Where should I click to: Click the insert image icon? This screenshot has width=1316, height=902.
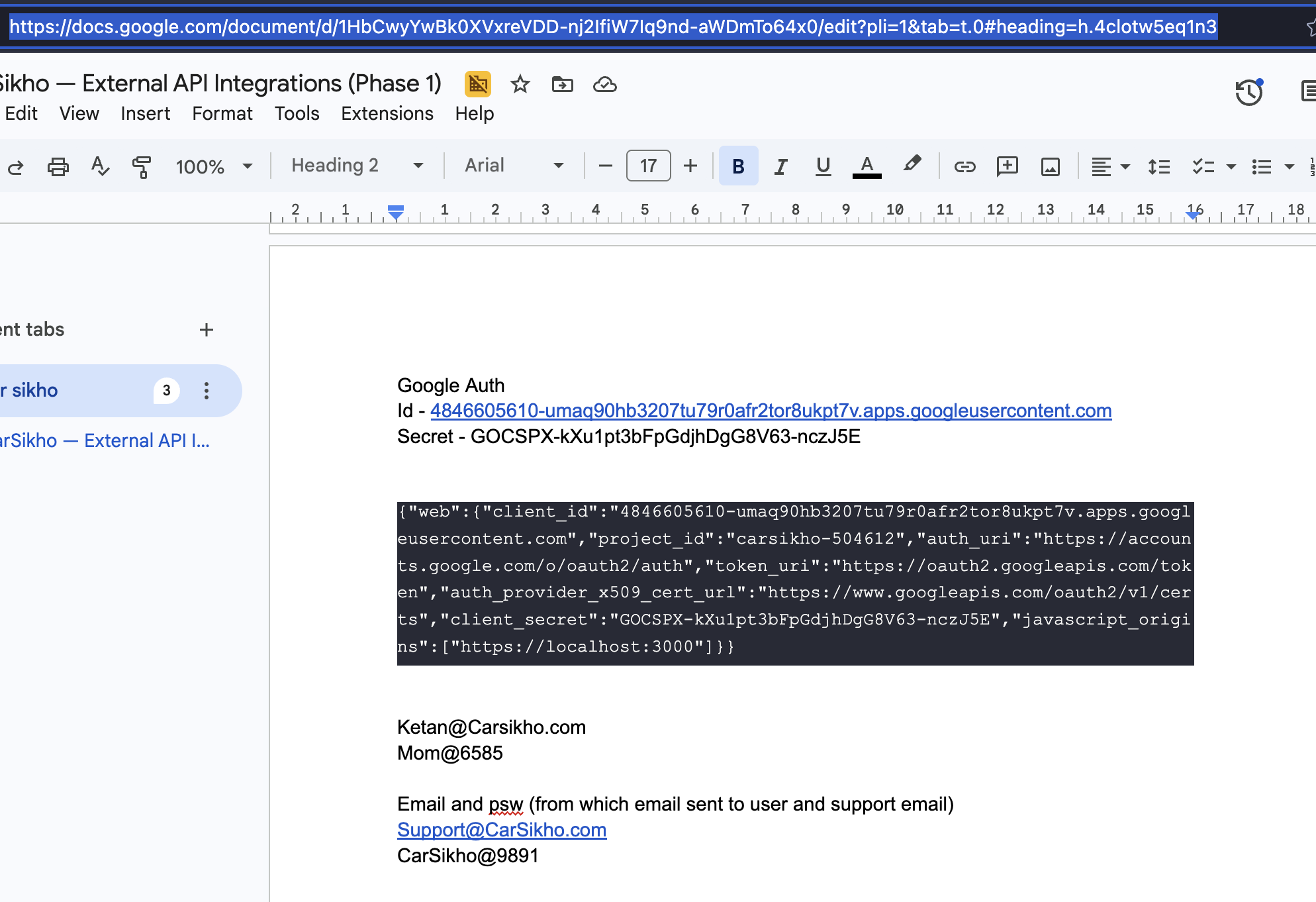click(1051, 166)
